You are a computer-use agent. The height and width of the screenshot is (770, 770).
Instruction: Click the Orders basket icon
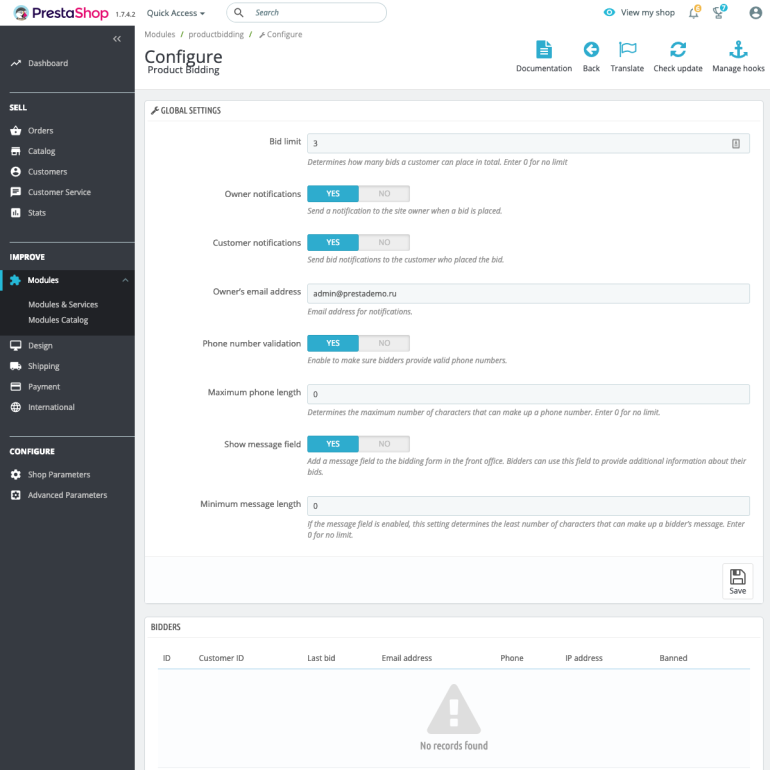[16, 131]
